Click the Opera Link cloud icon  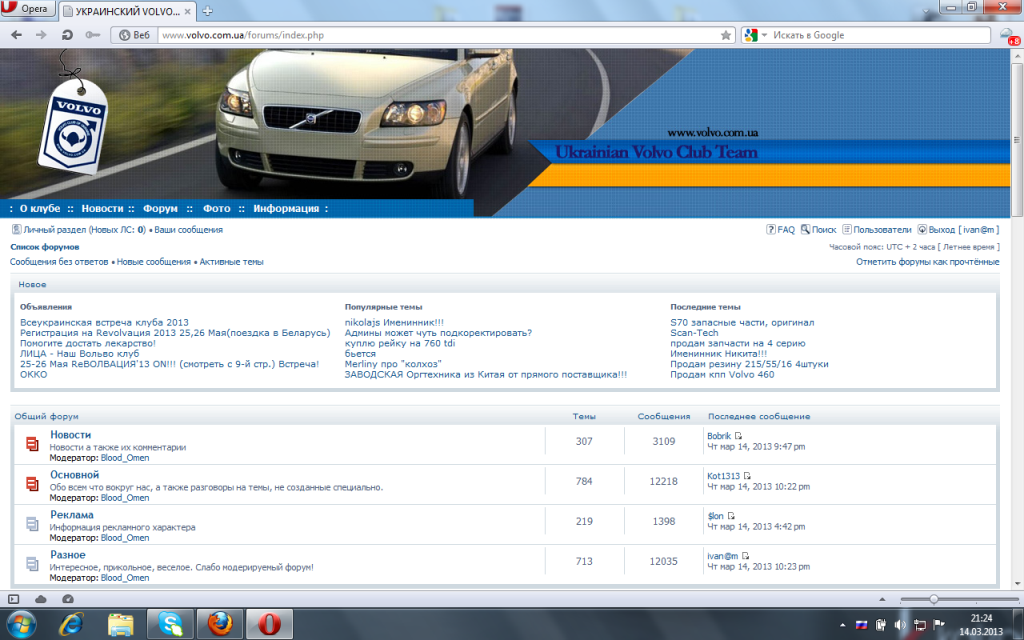click(x=41, y=598)
